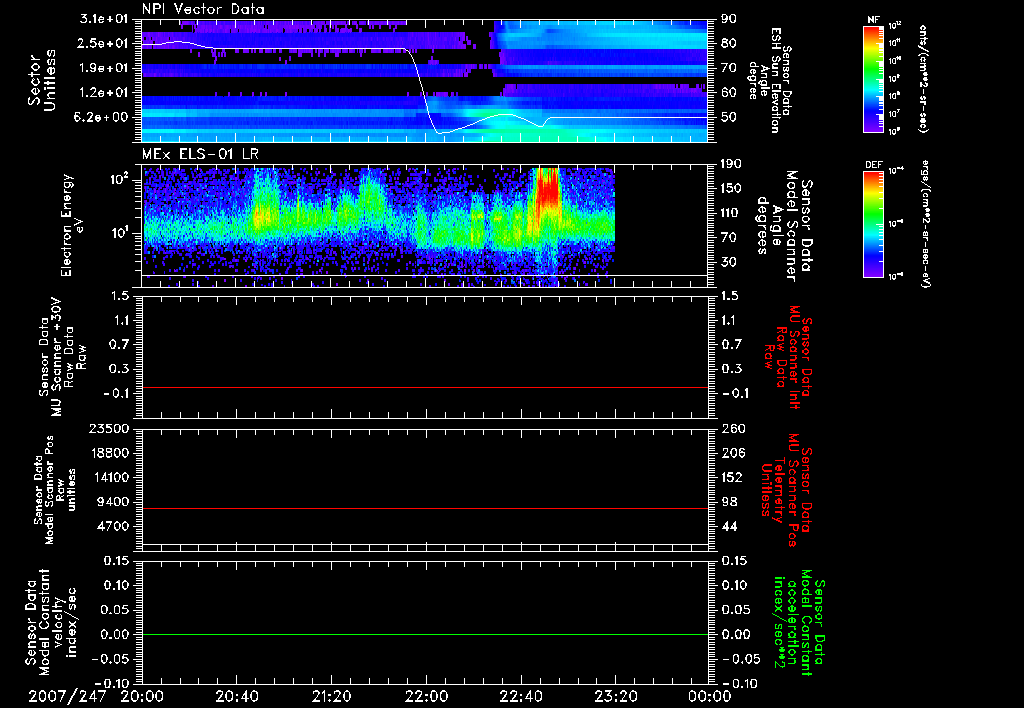Click the MU Scanner +30V Raw Data label
Image resolution: width=1024 pixels, height=708 pixels.
[x=63, y=357]
